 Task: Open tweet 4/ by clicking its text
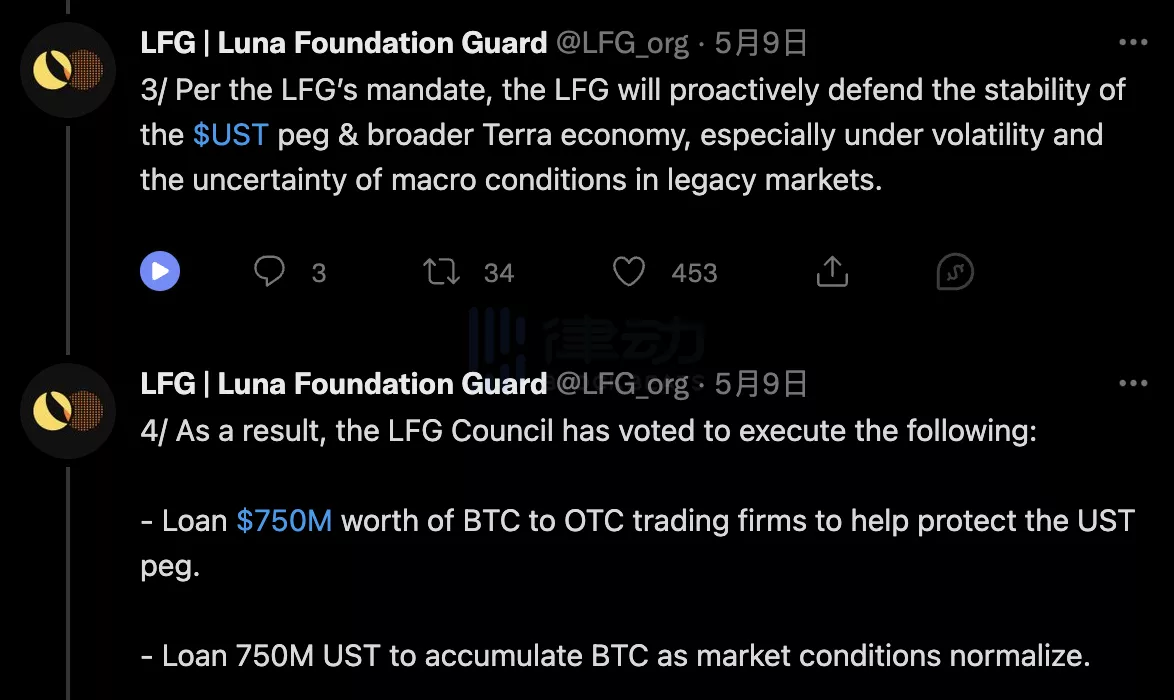(x=590, y=432)
